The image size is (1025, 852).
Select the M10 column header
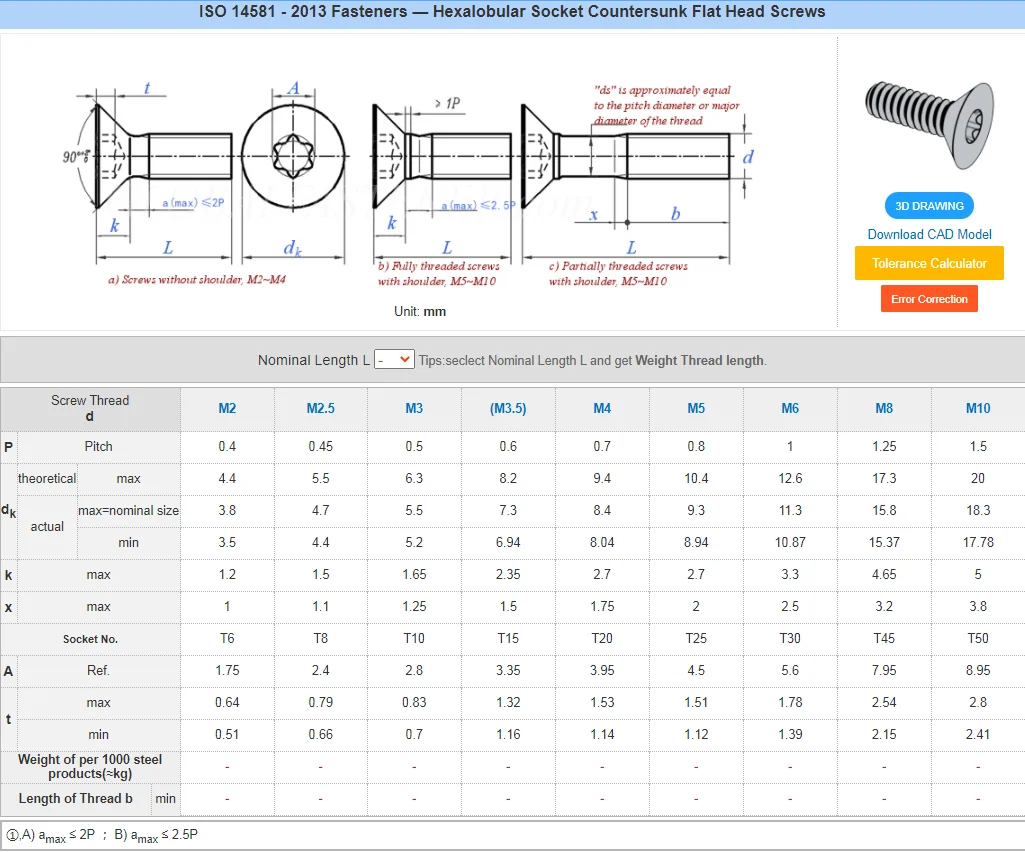pos(977,409)
